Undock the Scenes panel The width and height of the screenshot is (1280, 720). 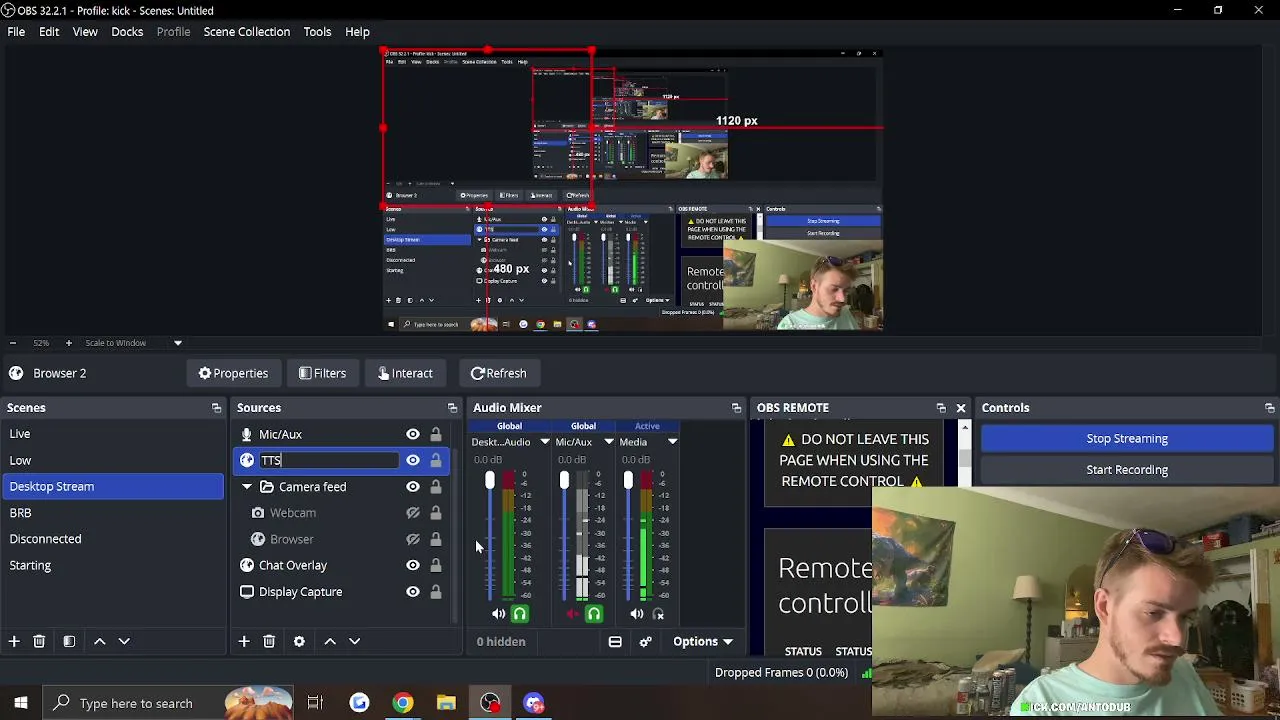[x=216, y=408]
